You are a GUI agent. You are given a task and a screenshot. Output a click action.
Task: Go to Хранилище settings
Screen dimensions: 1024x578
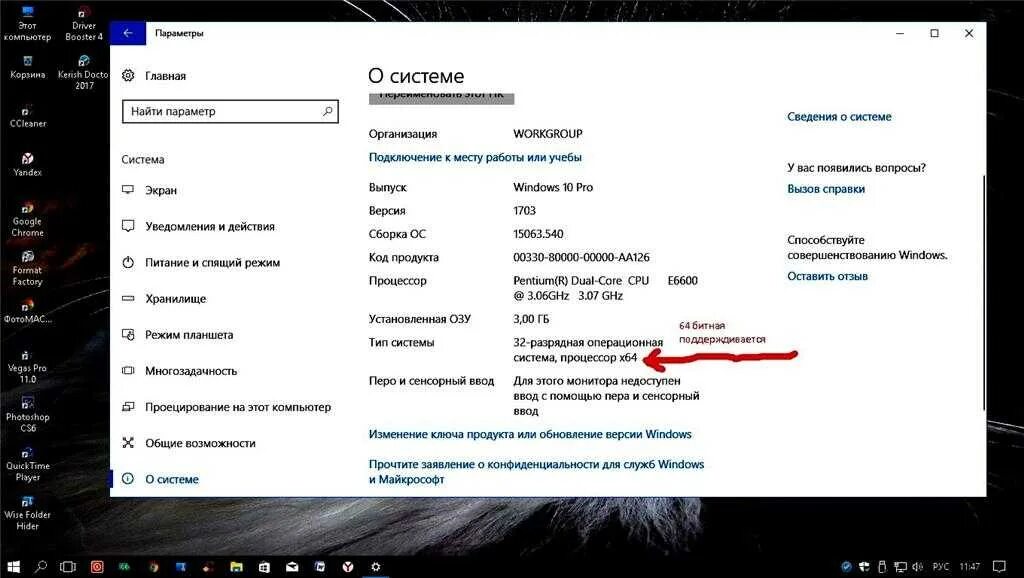pos(175,298)
